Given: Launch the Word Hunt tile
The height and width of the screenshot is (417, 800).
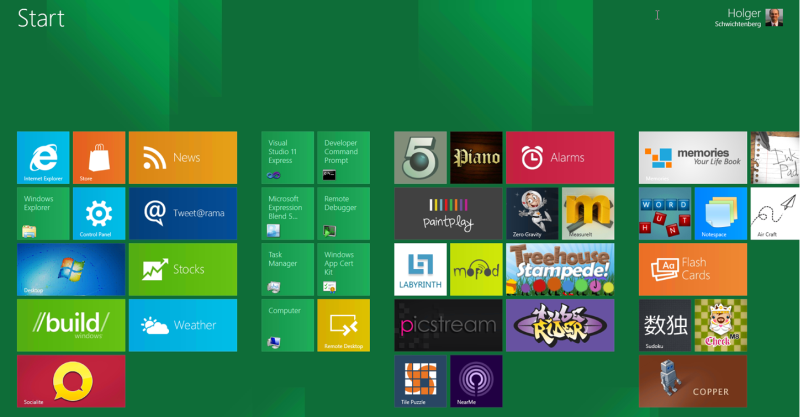Looking at the screenshot, I should point(665,213).
